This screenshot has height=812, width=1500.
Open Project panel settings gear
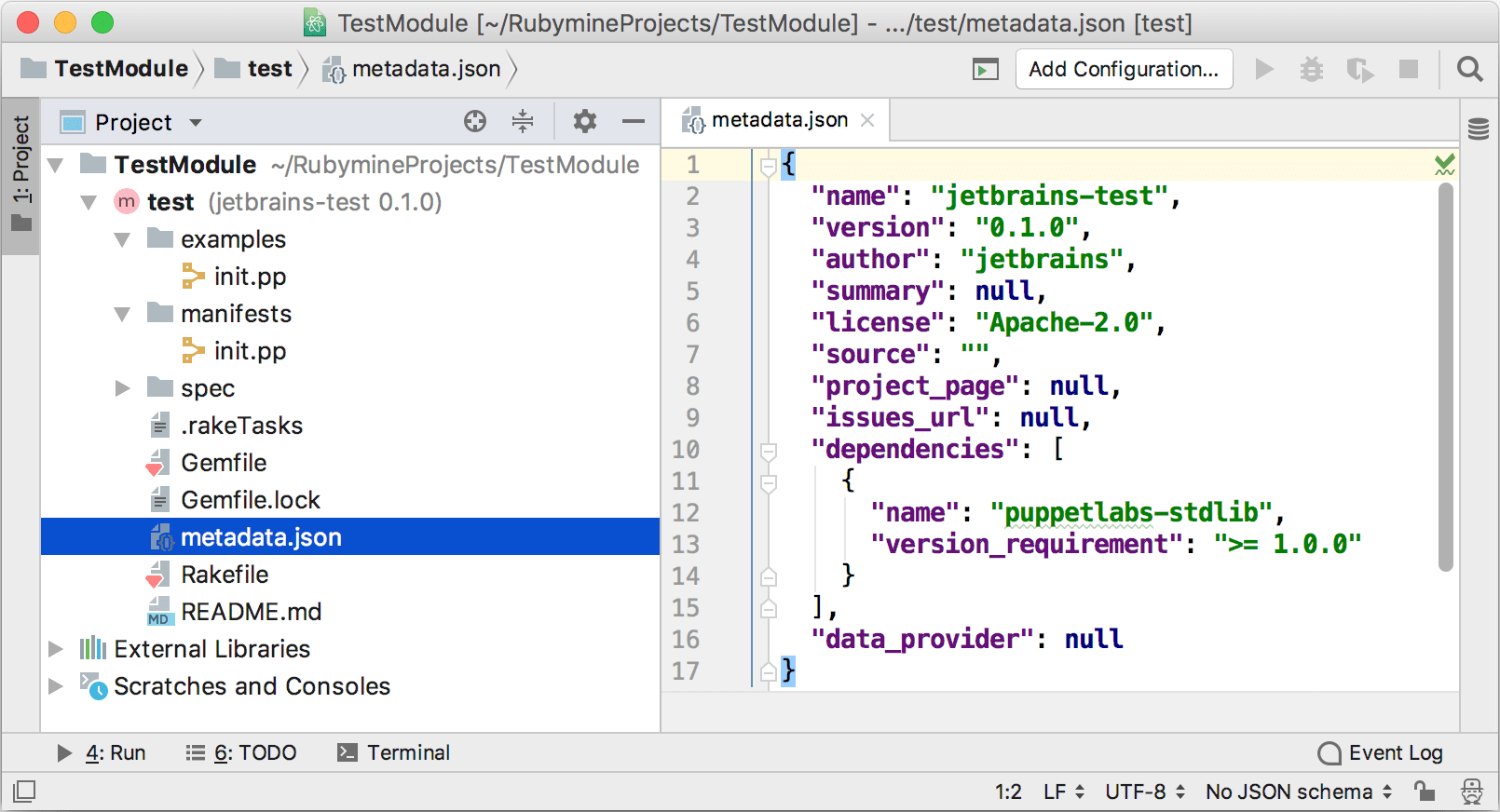click(585, 121)
